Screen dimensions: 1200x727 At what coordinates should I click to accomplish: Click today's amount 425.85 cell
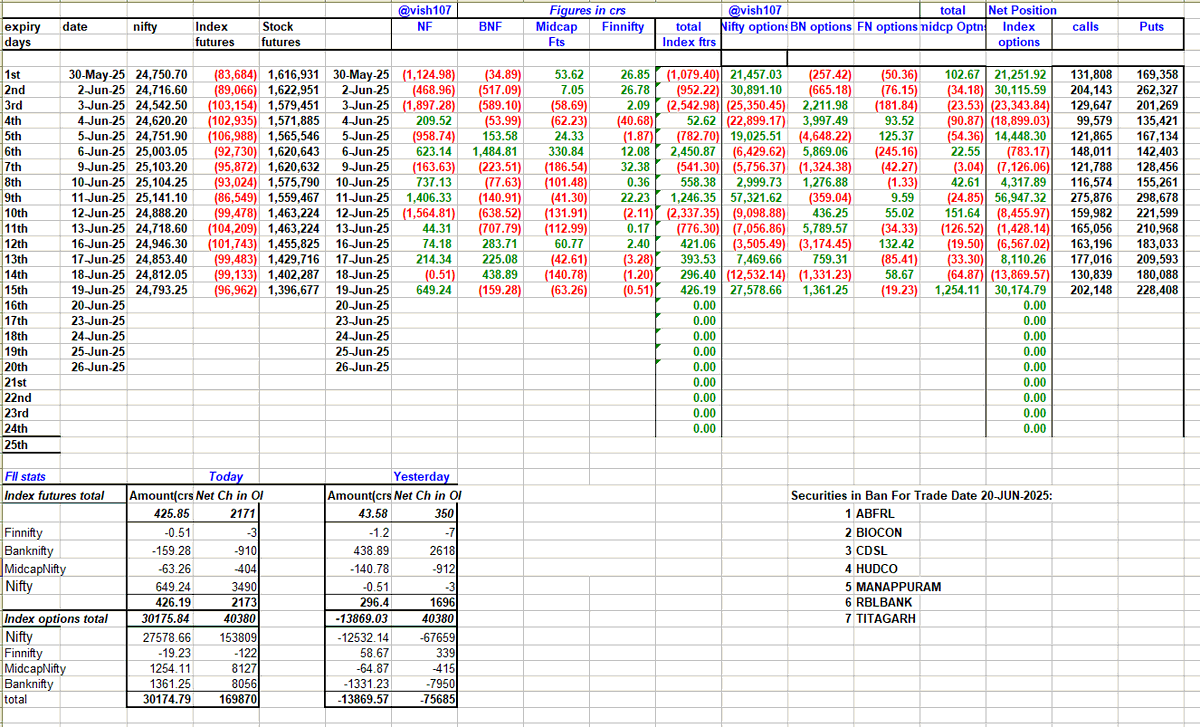pyautogui.click(x=170, y=513)
